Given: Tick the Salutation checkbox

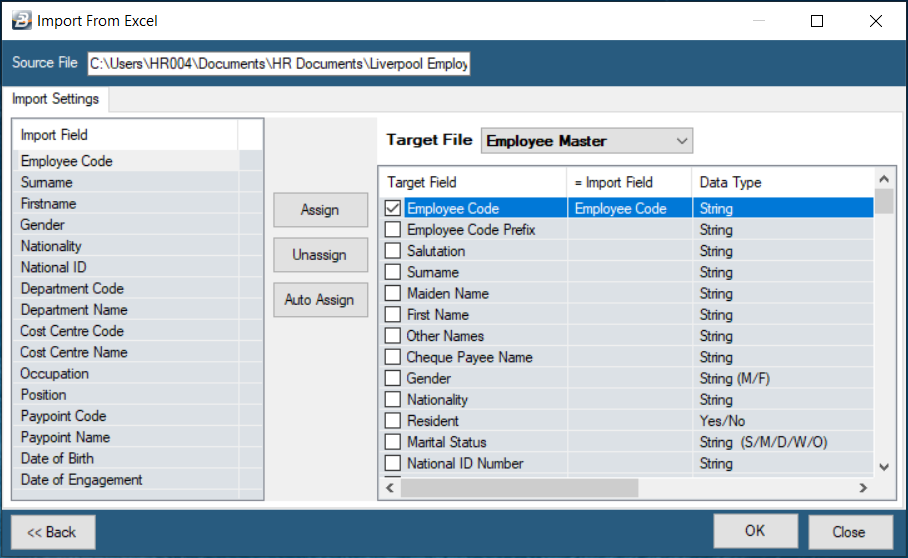Looking at the screenshot, I should pyautogui.click(x=393, y=251).
